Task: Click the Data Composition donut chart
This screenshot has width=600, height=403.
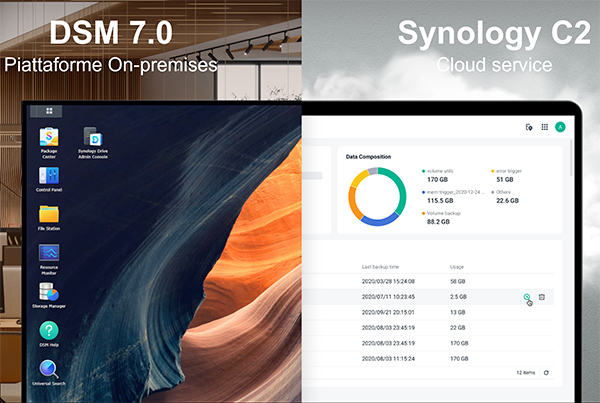Action: coord(377,196)
